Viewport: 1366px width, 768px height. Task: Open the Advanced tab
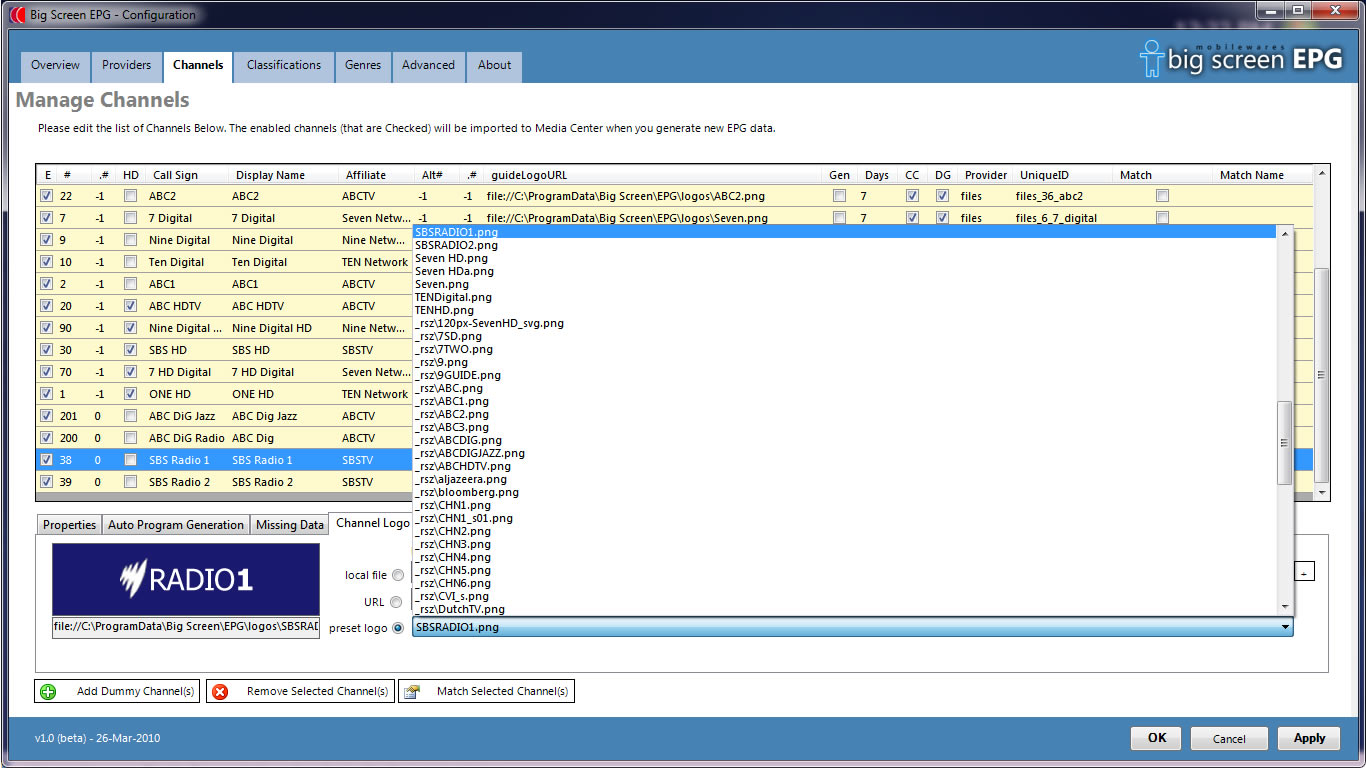pyautogui.click(x=428, y=66)
